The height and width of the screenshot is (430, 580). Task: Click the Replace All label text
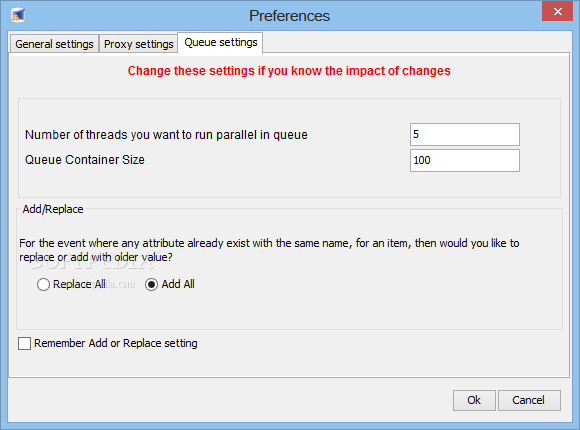[x=79, y=284]
